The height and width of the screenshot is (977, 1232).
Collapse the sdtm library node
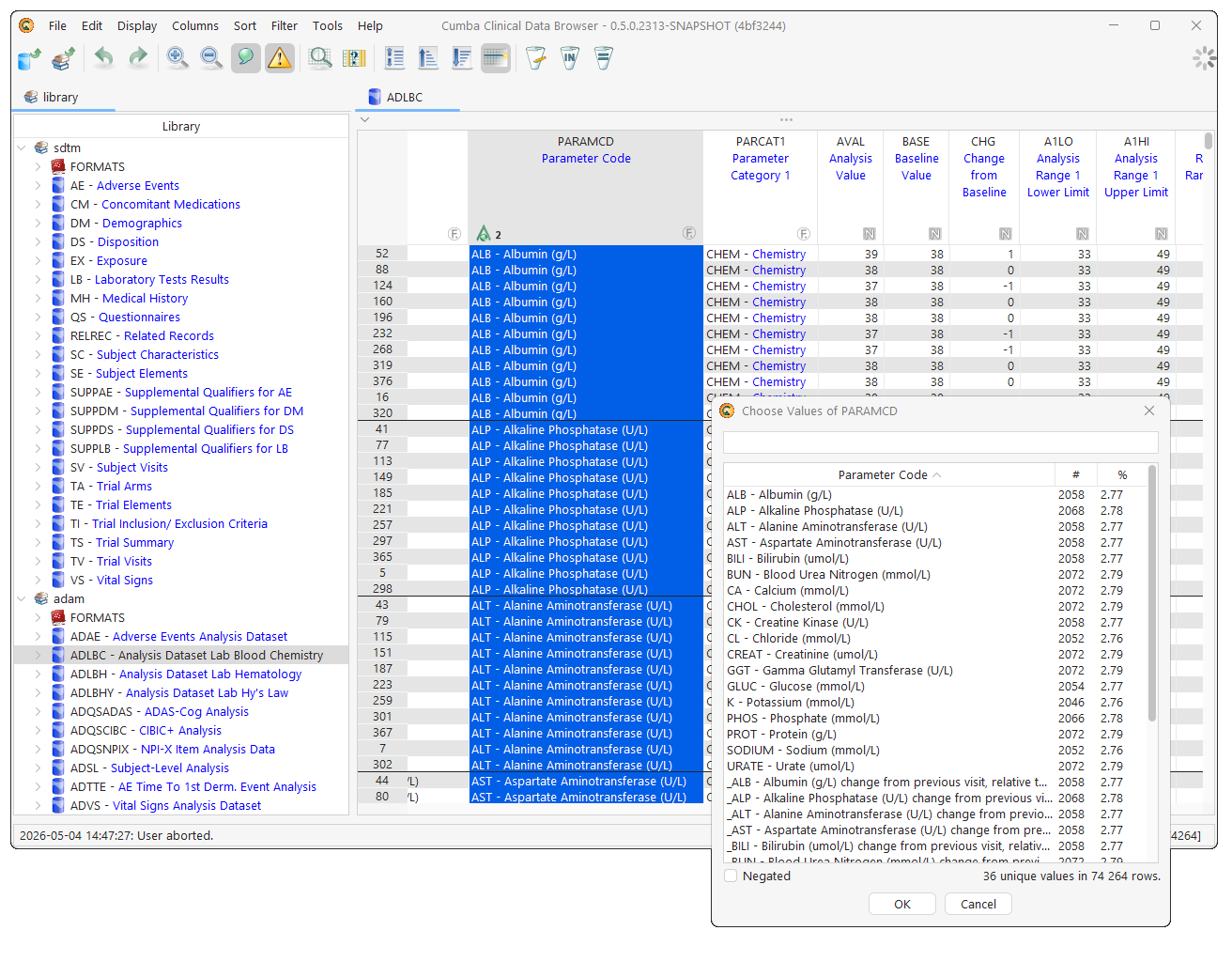click(22, 147)
